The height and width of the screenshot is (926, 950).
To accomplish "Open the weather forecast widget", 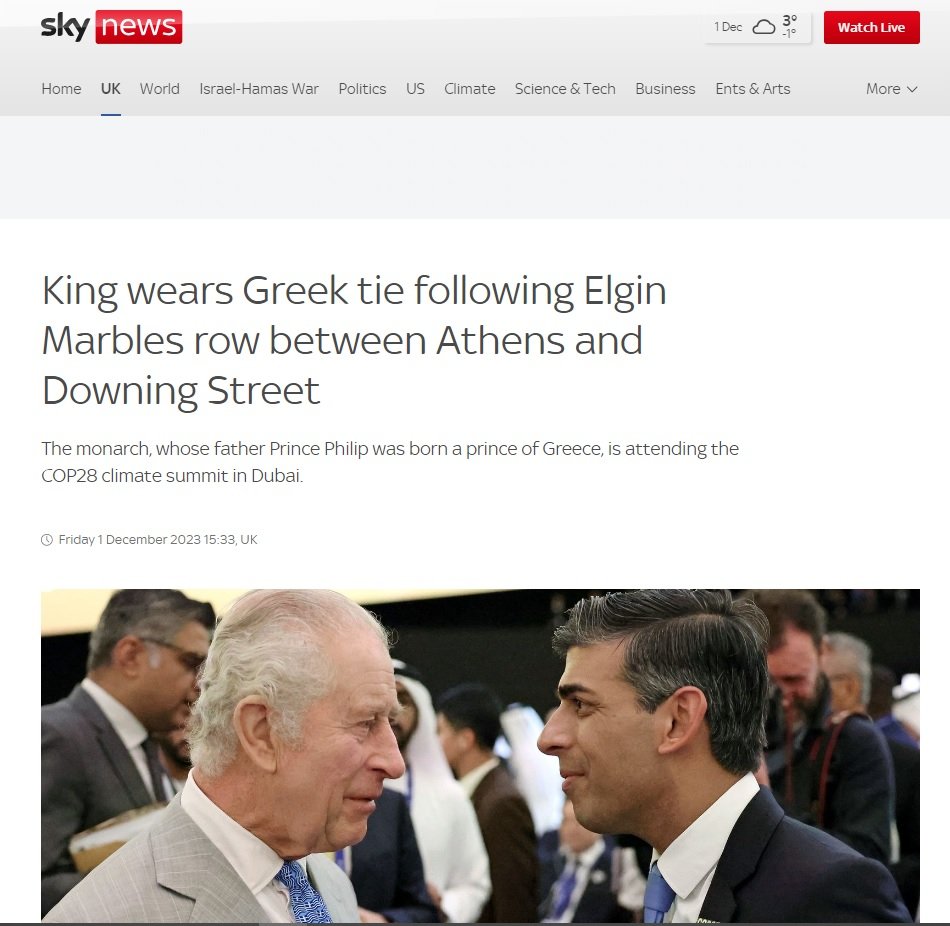I will click(757, 27).
